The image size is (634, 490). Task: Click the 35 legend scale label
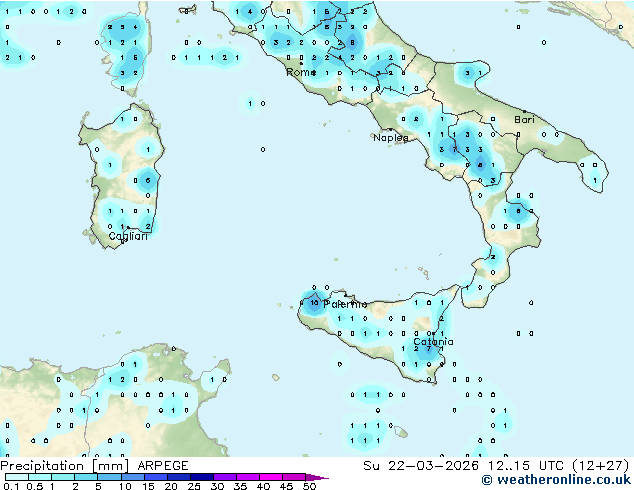(x=240, y=486)
